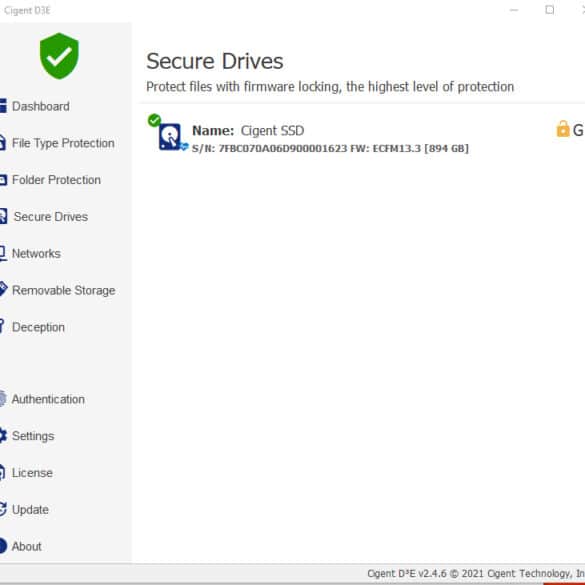The height and width of the screenshot is (585, 585).
Task: Click the Networks sidebar icon
Action: pyautogui.click(x=3, y=253)
